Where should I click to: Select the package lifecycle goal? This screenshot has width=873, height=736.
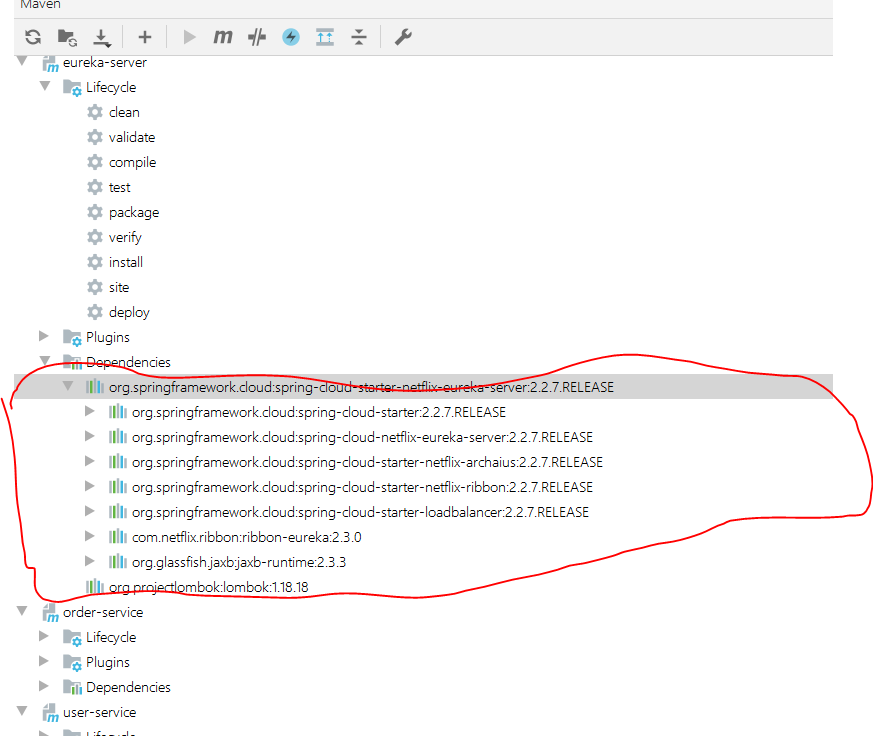coord(134,213)
